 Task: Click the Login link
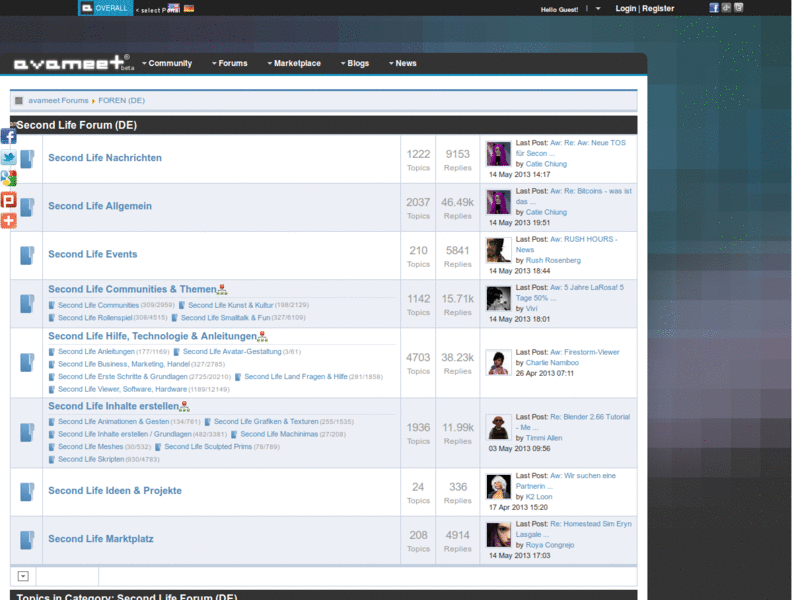pyautogui.click(x=626, y=8)
